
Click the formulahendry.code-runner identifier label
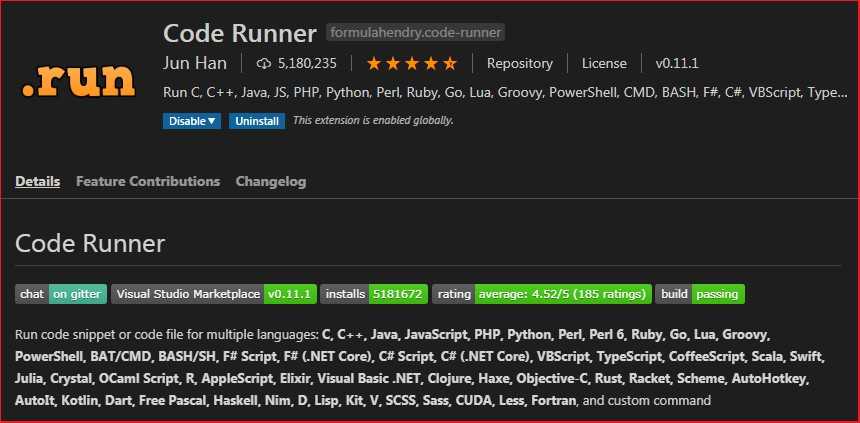(x=416, y=32)
